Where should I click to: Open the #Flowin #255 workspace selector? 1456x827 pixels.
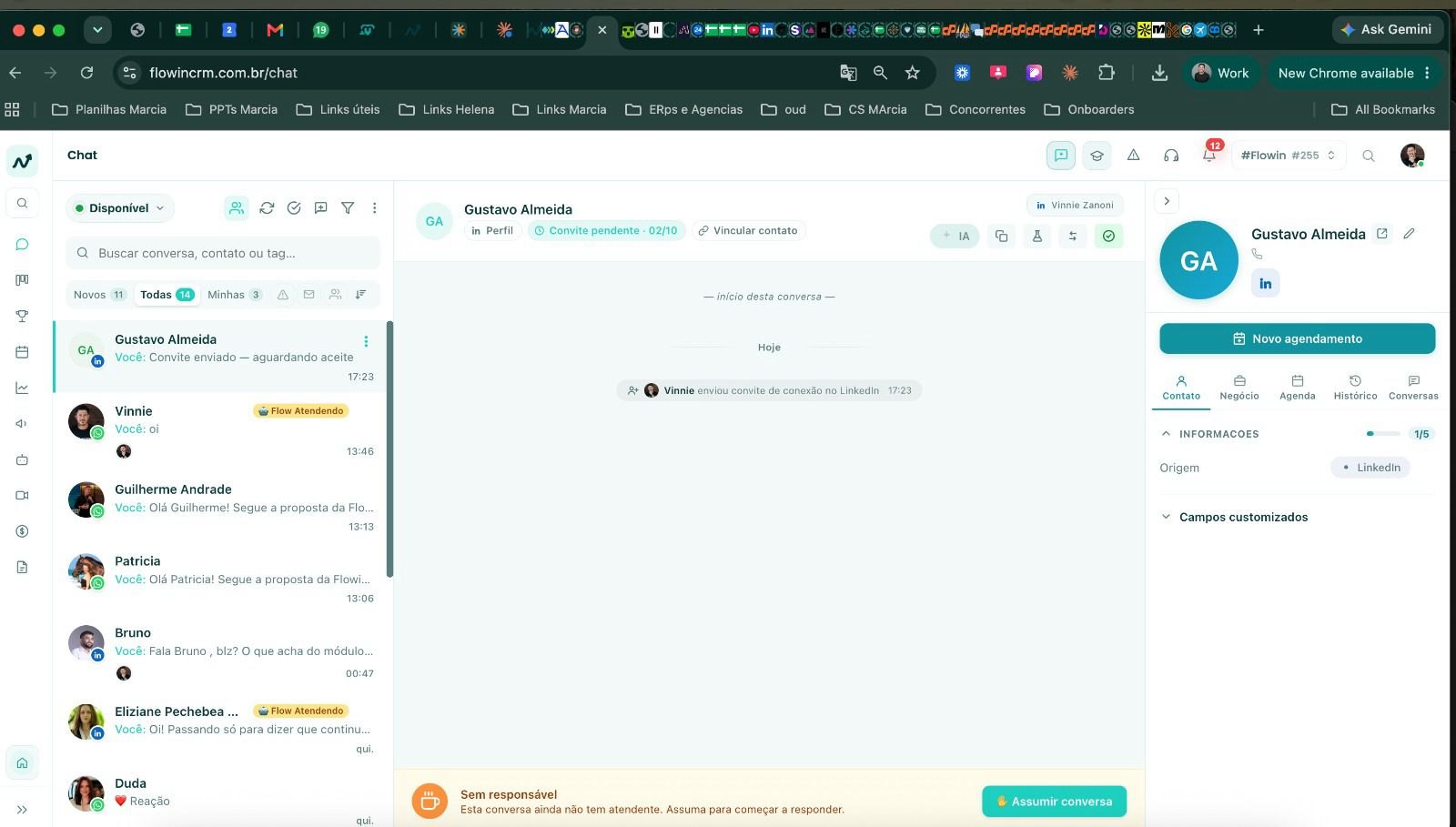(1288, 156)
